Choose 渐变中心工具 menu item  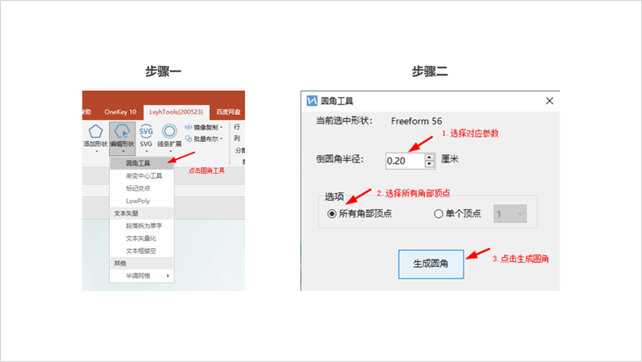(142, 176)
